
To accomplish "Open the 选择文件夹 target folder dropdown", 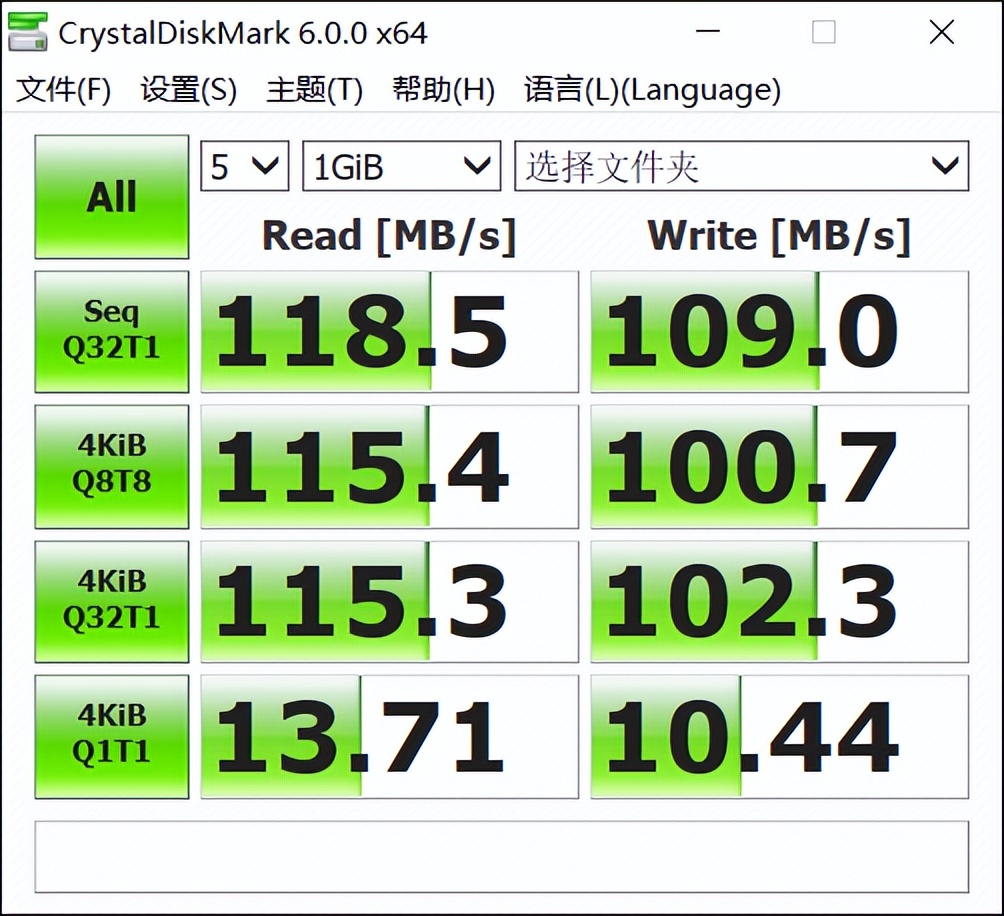I will (740, 166).
